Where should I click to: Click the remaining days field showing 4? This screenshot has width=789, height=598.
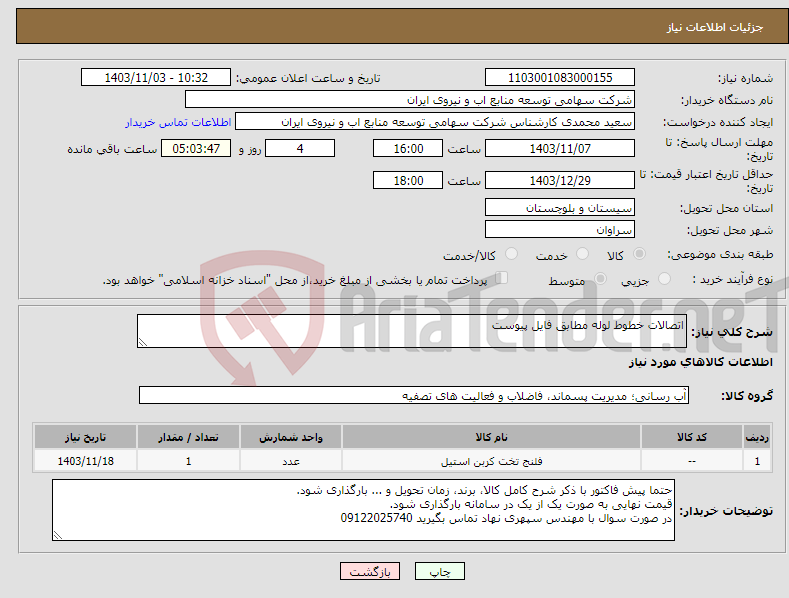pyautogui.click(x=300, y=148)
